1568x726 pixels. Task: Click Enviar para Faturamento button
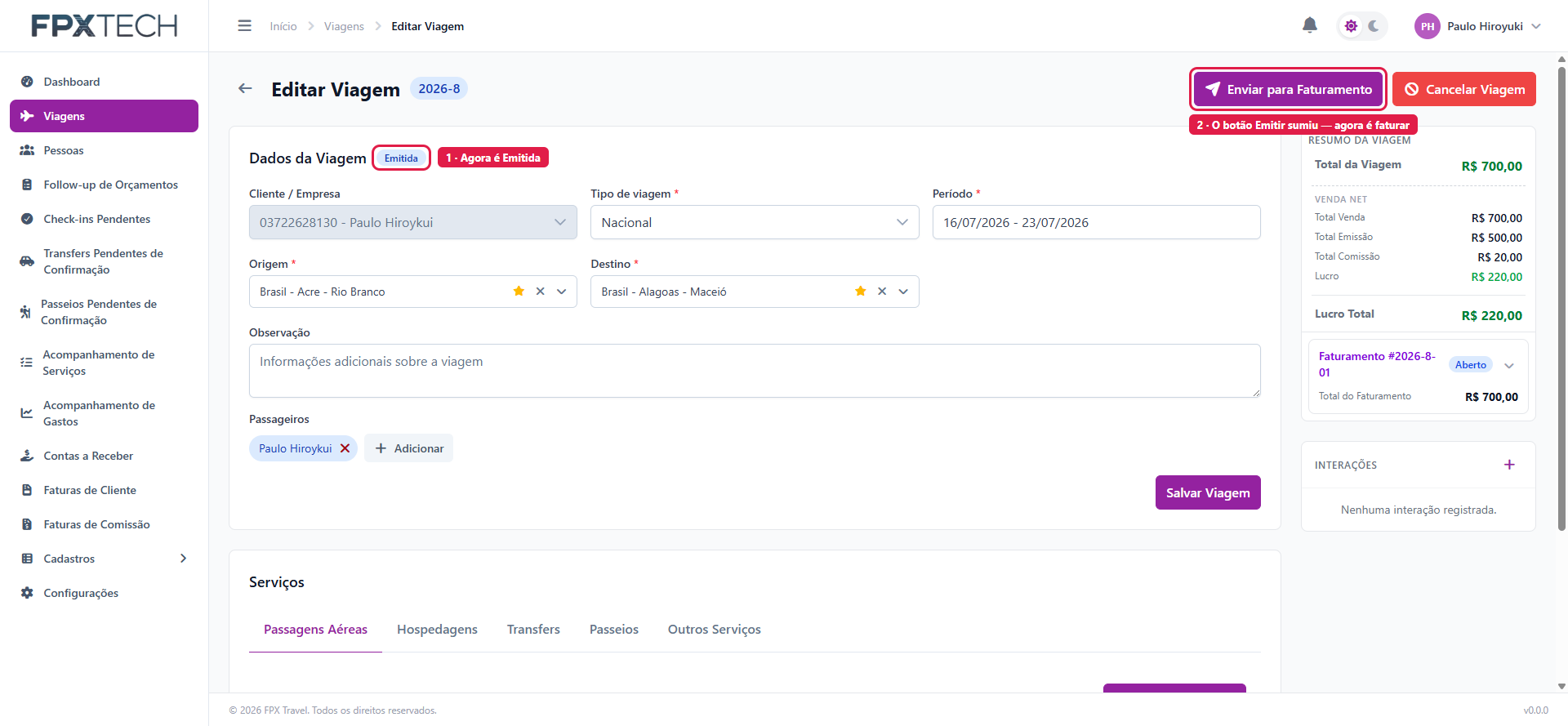(x=1288, y=89)
